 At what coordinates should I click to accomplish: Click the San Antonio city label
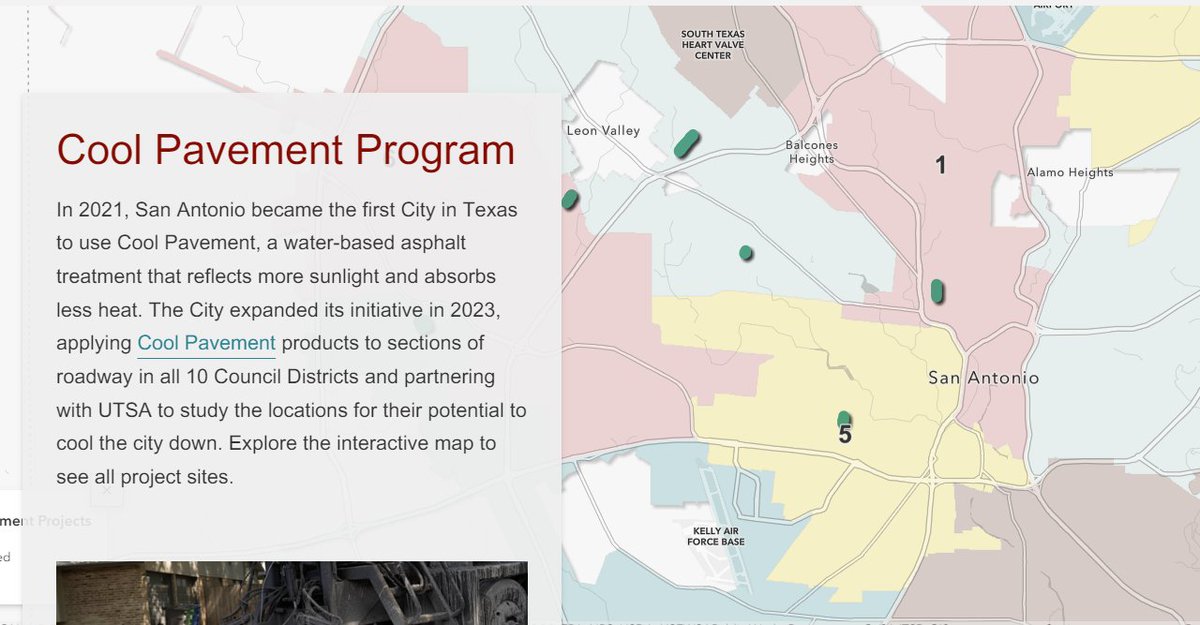983,378
